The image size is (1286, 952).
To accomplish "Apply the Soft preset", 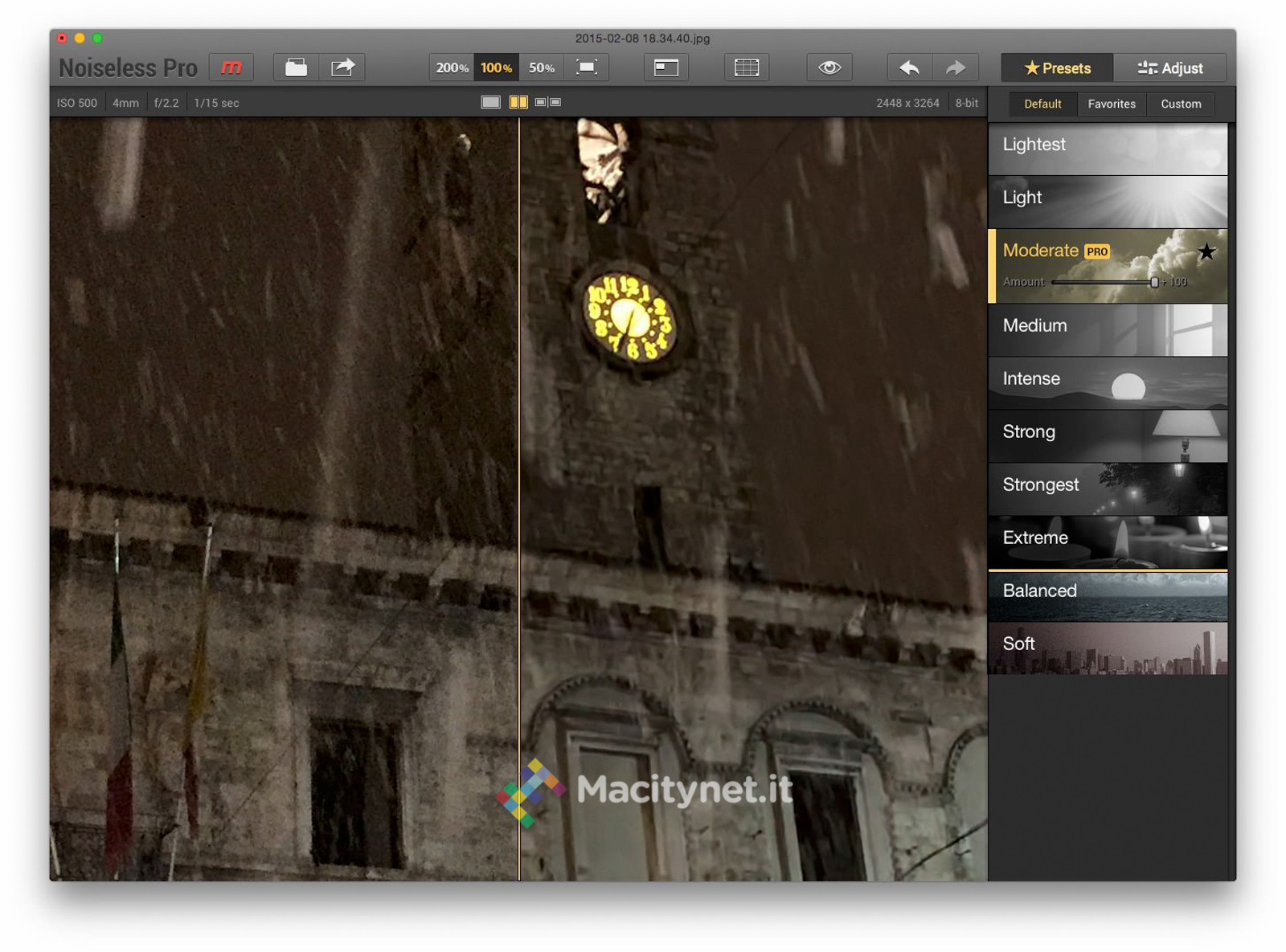I will tap(1108, 648).
